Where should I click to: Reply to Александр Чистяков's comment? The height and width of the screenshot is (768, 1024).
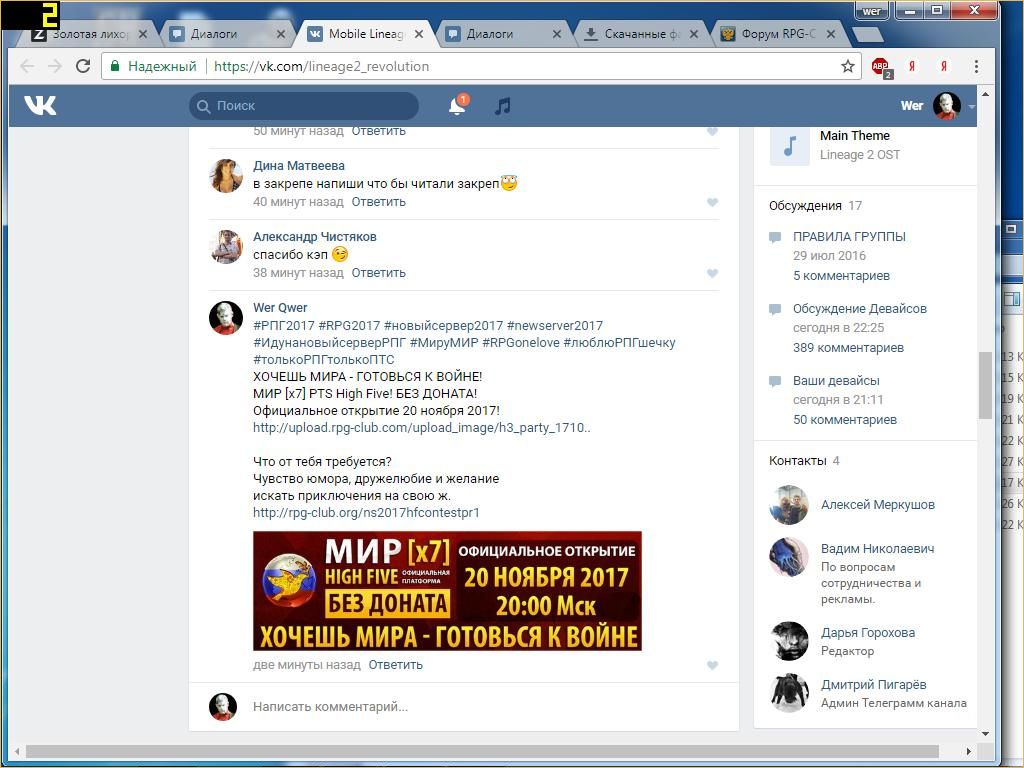[379, 273]
